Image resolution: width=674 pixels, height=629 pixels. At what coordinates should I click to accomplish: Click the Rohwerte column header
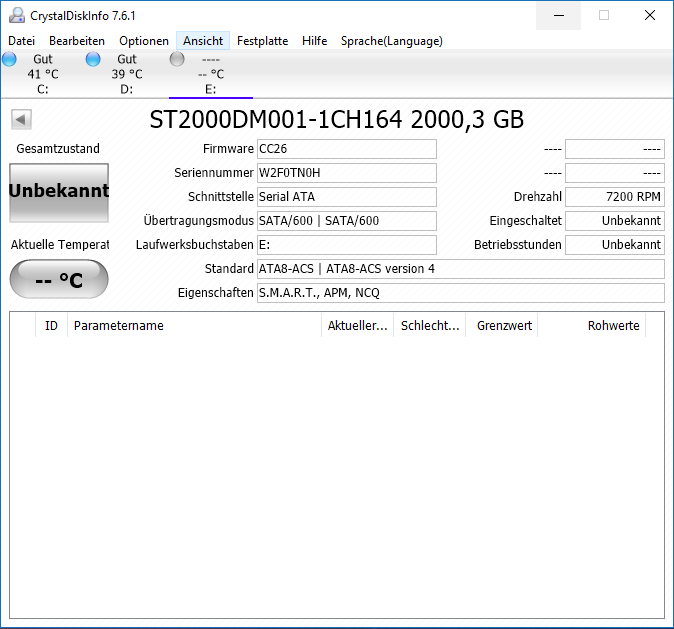(x=591, y=326)
